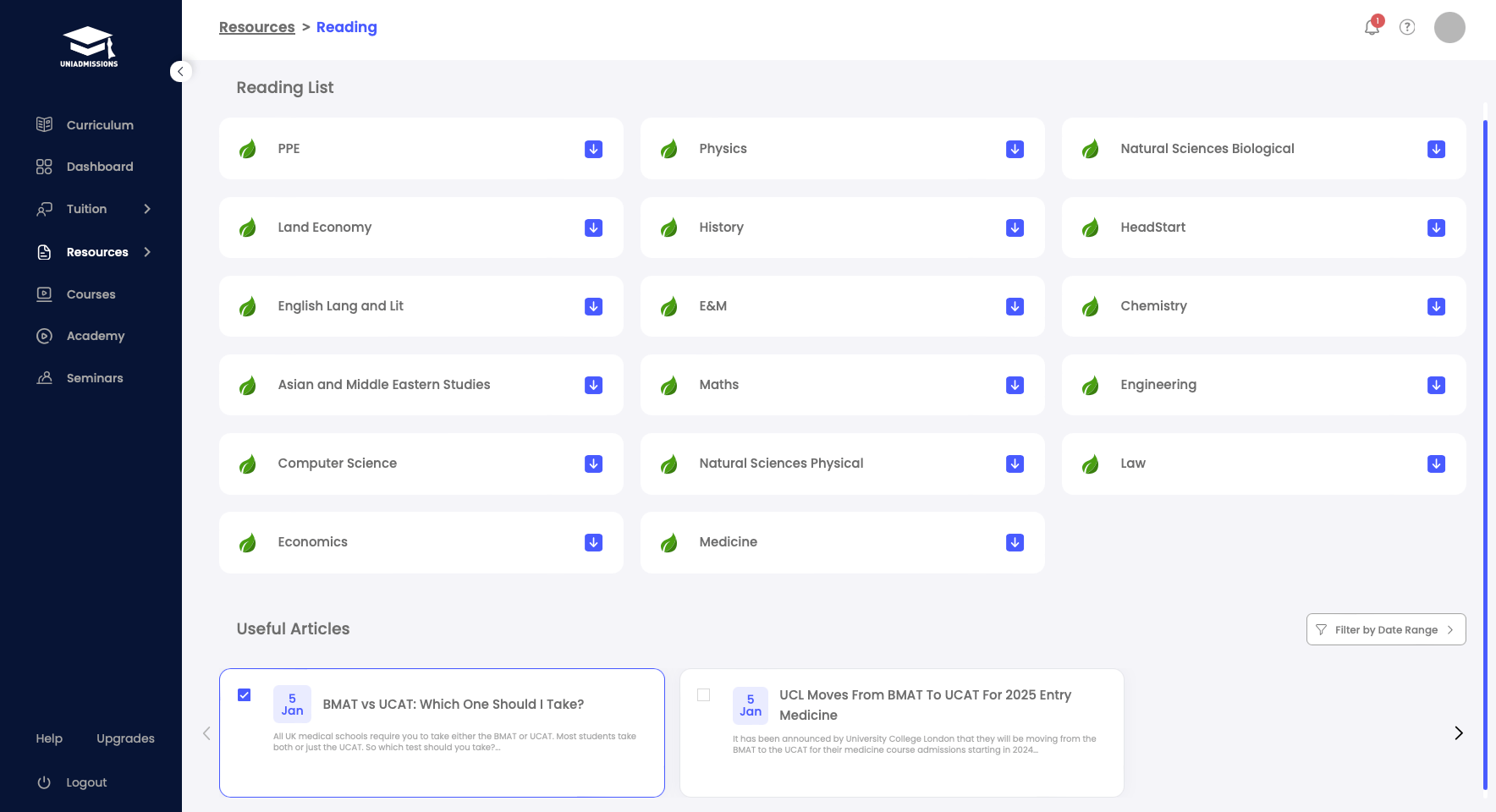Click the user profile avatar
1496x812 pixels.
(1449, 27)
